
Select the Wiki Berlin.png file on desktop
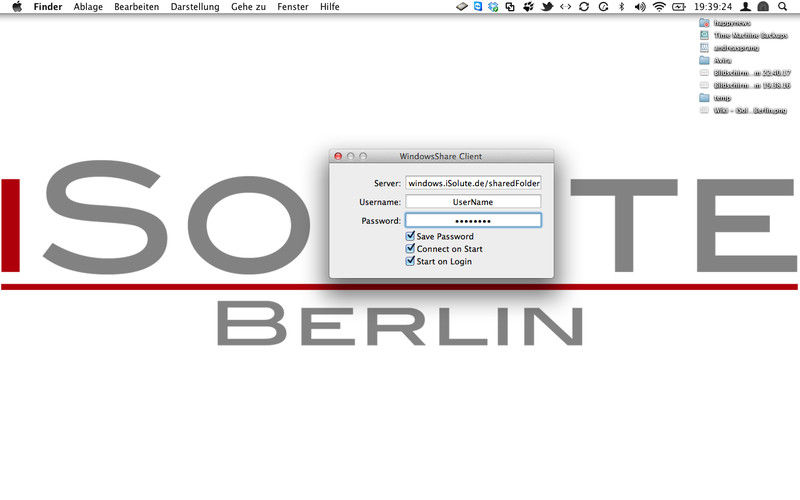point(743,110)
